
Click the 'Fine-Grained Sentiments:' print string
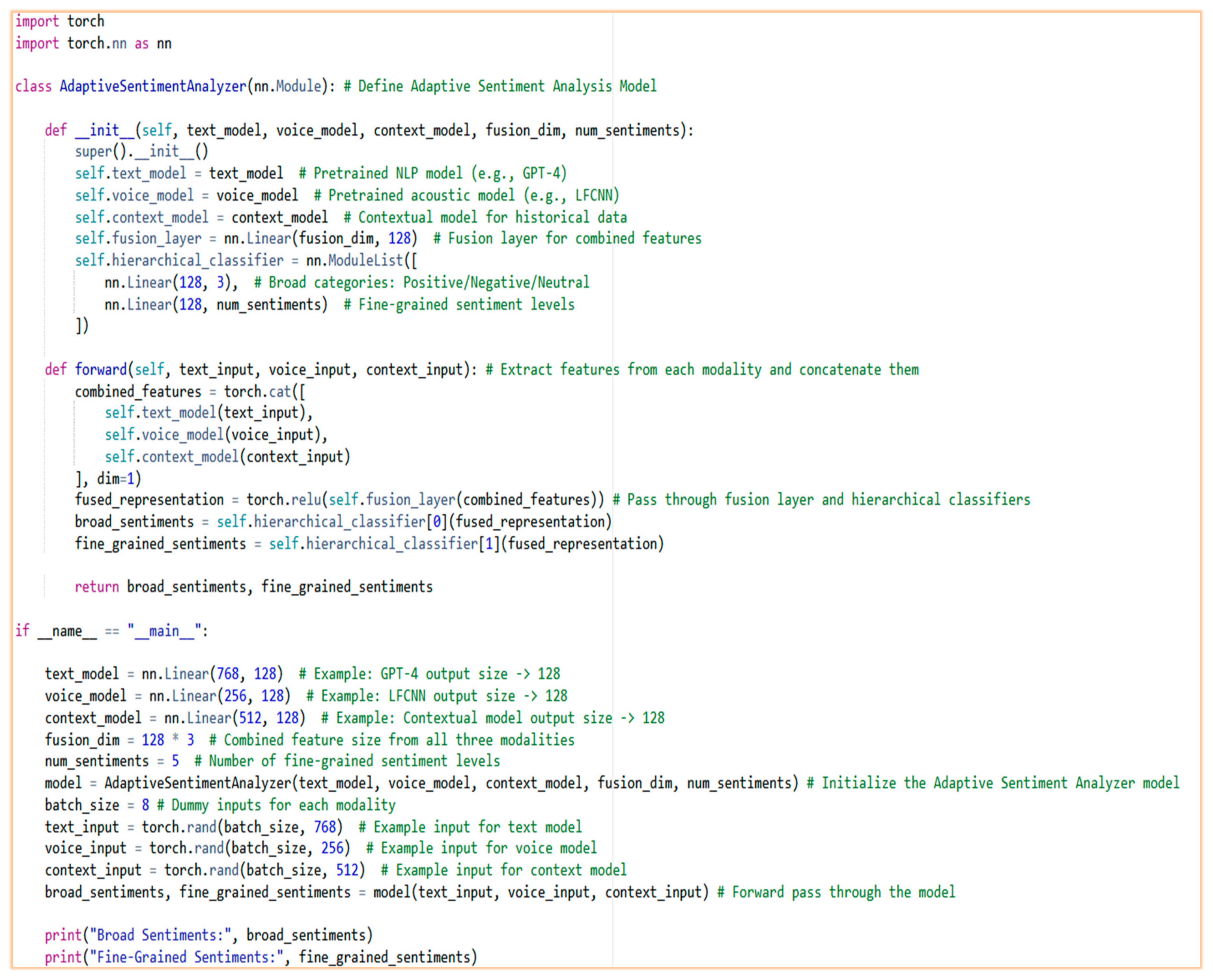[x=187, y=957]
